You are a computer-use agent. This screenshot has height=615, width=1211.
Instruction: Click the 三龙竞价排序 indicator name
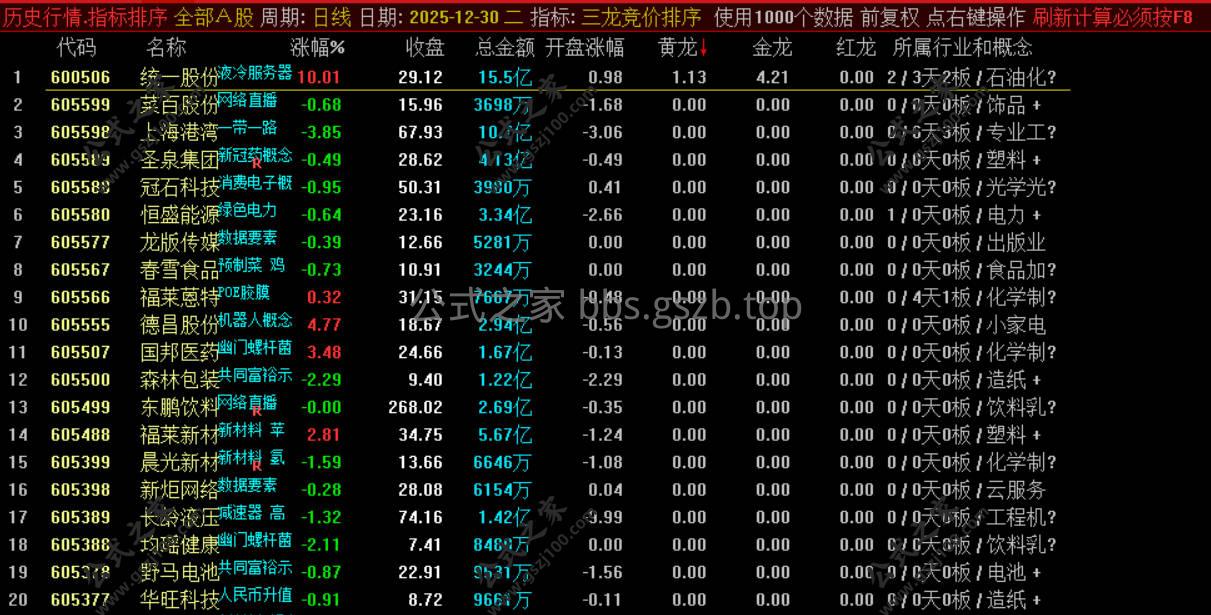click(641, 17)
